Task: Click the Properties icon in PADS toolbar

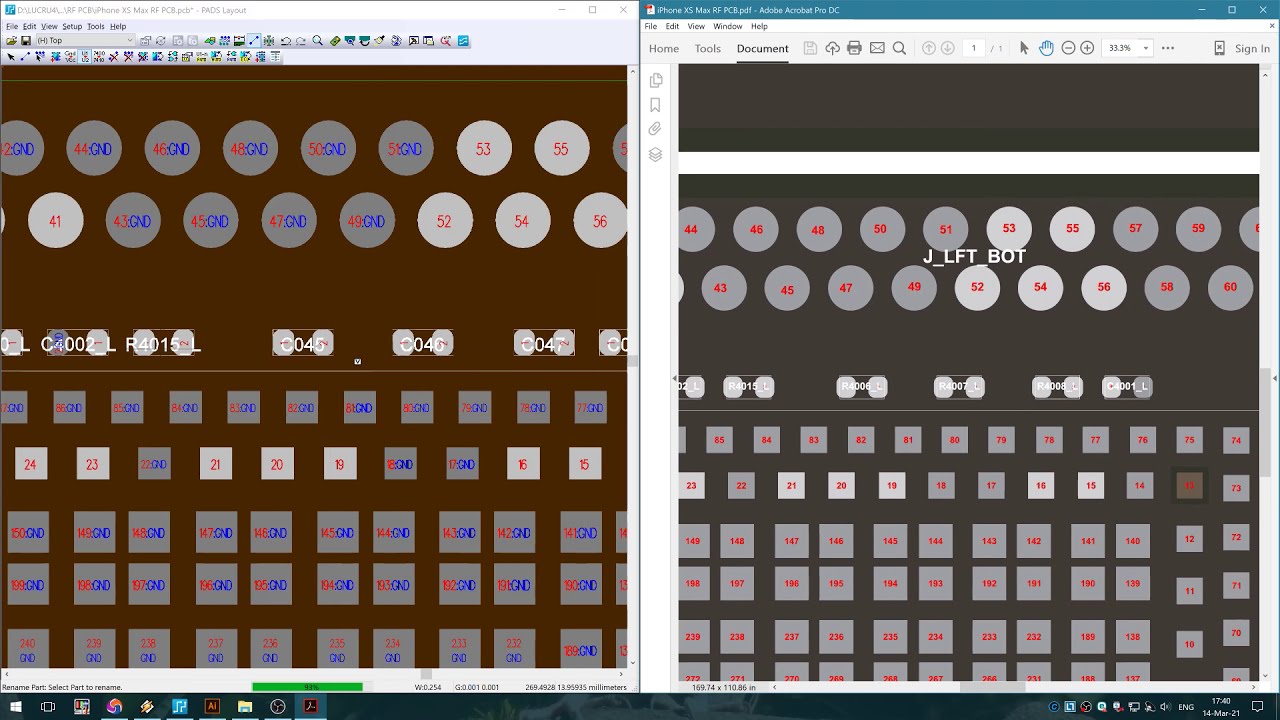Action: click(145, 41)
